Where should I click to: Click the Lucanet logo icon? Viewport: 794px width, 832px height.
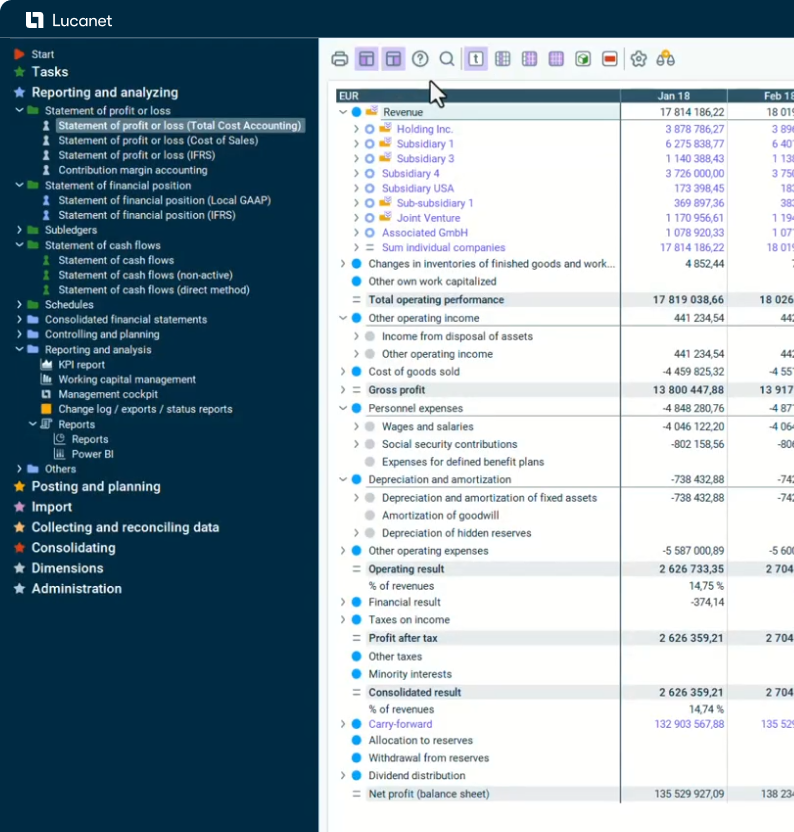click(34, 20)
